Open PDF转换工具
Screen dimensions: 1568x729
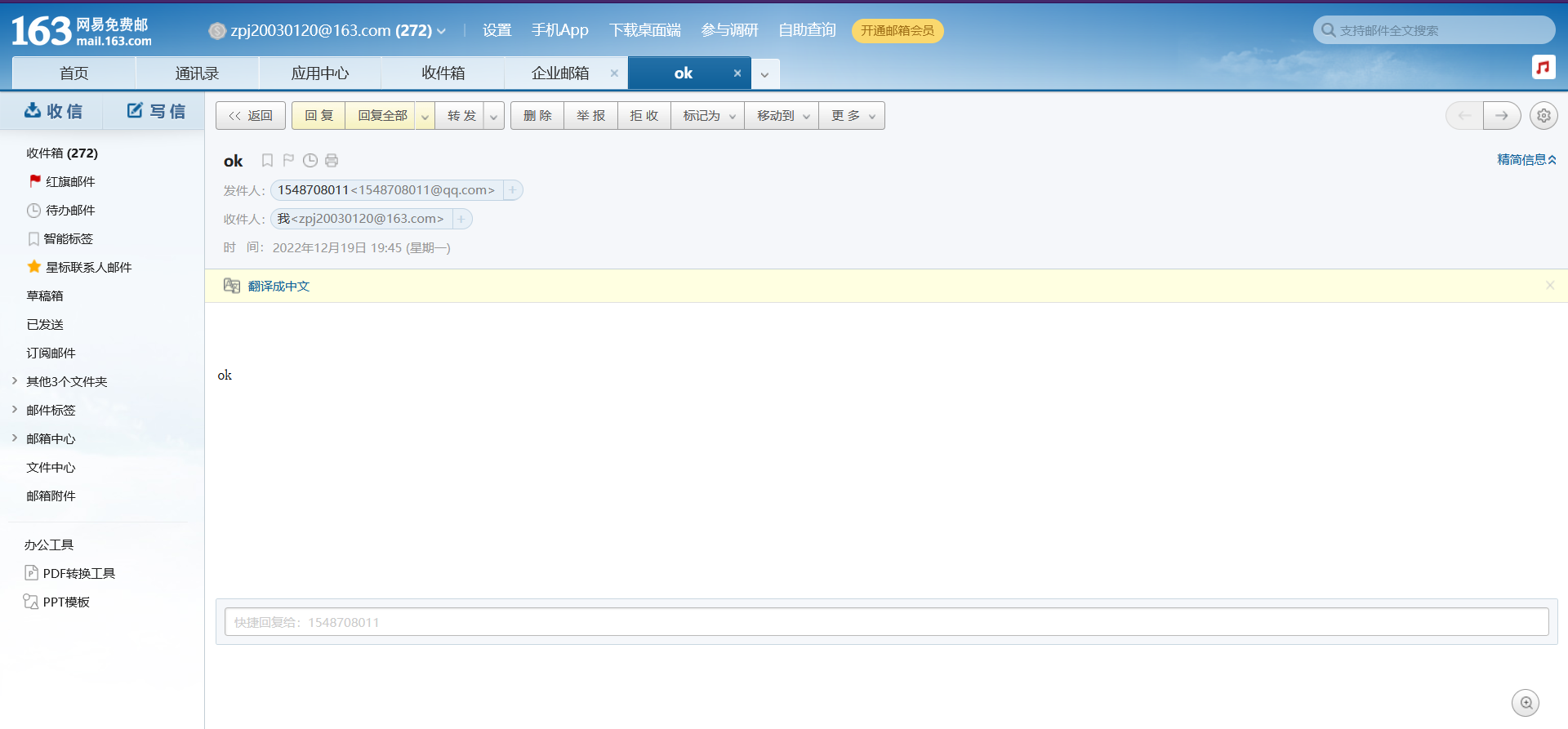[70, 573]
